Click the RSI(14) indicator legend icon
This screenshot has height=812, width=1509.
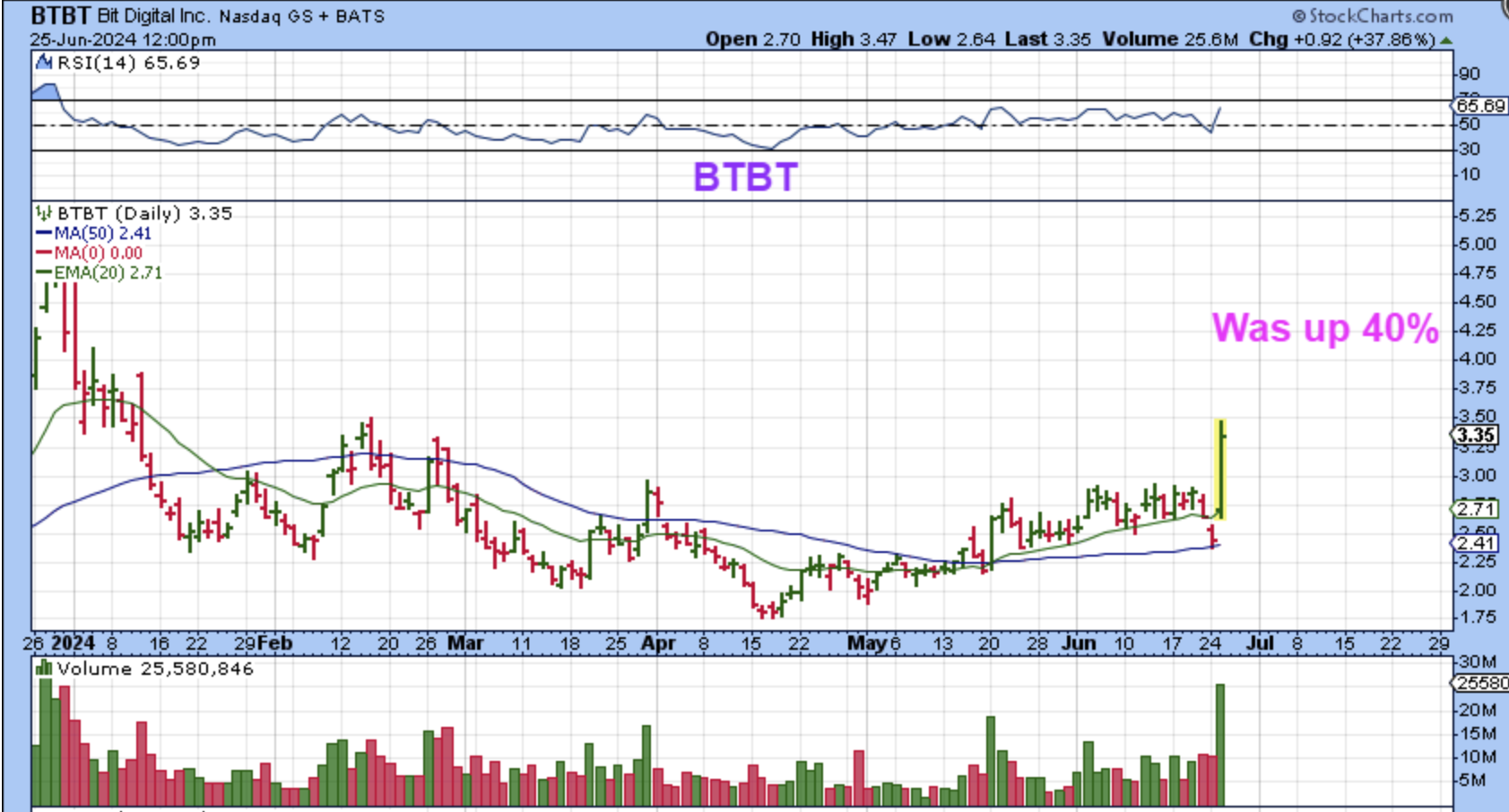click(x=44, y=63)
